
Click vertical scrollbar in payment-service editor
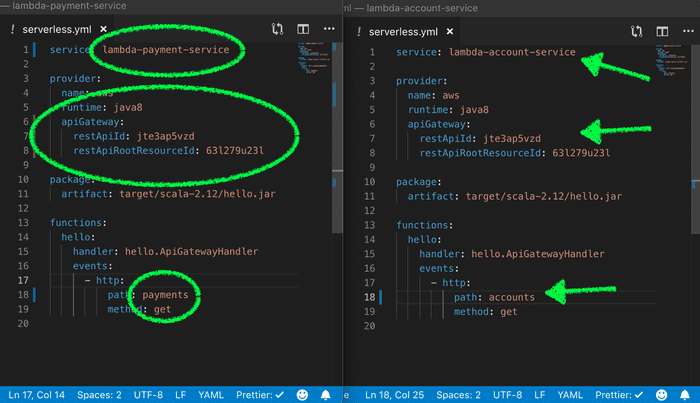point(338,138)
